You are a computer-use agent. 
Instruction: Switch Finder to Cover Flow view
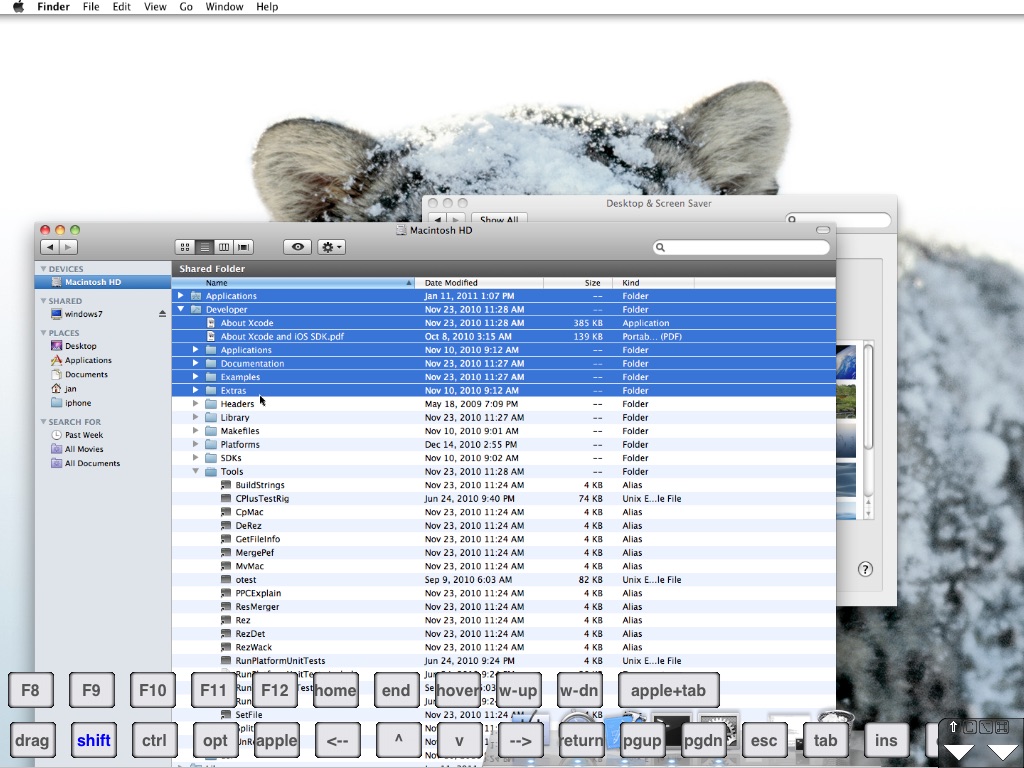pyautogui.click(x=244, y=248)
